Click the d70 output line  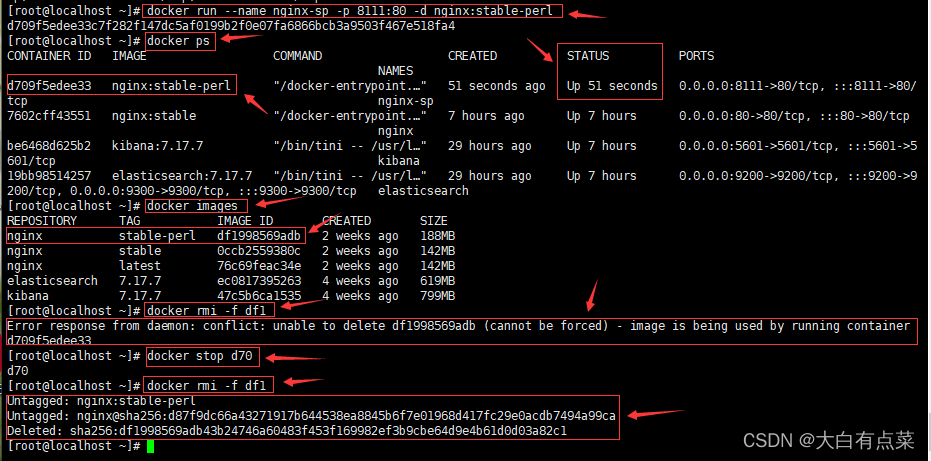pyautogui.click(x=17, y=371)
